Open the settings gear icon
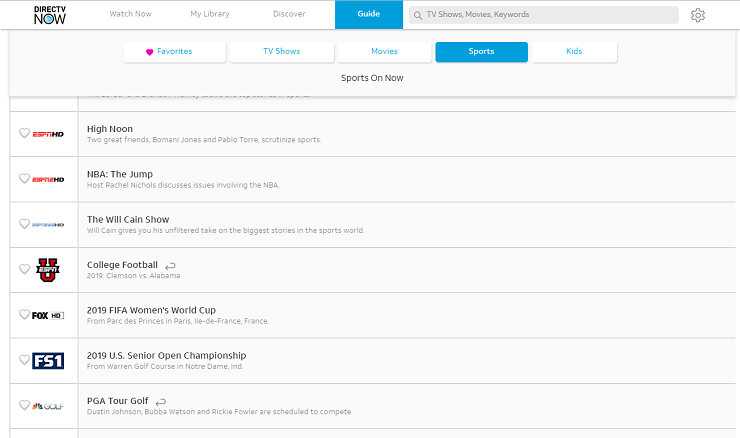The image size is (740, 438). 698,15
